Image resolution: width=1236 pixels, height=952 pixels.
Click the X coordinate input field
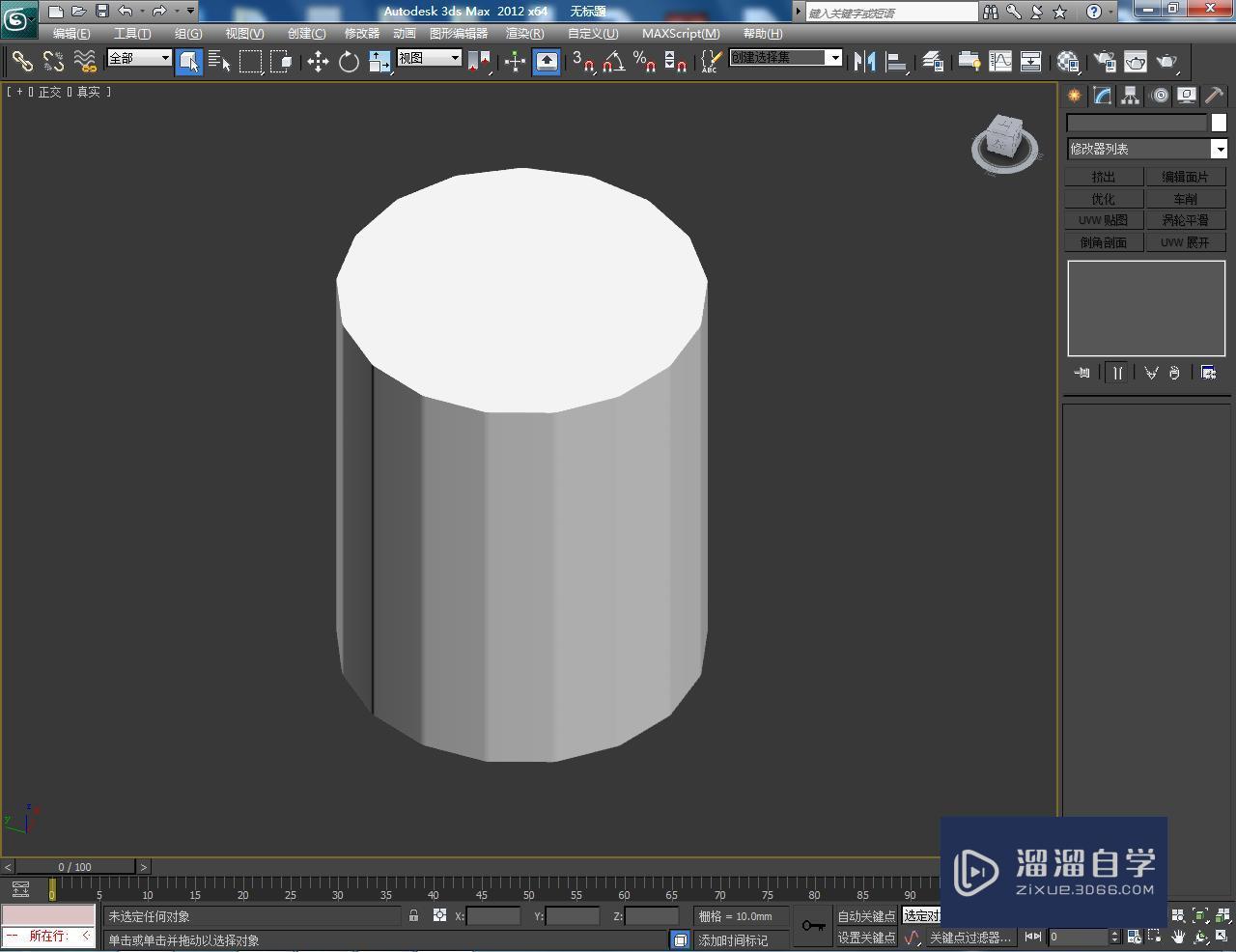[x=492, y=915]
